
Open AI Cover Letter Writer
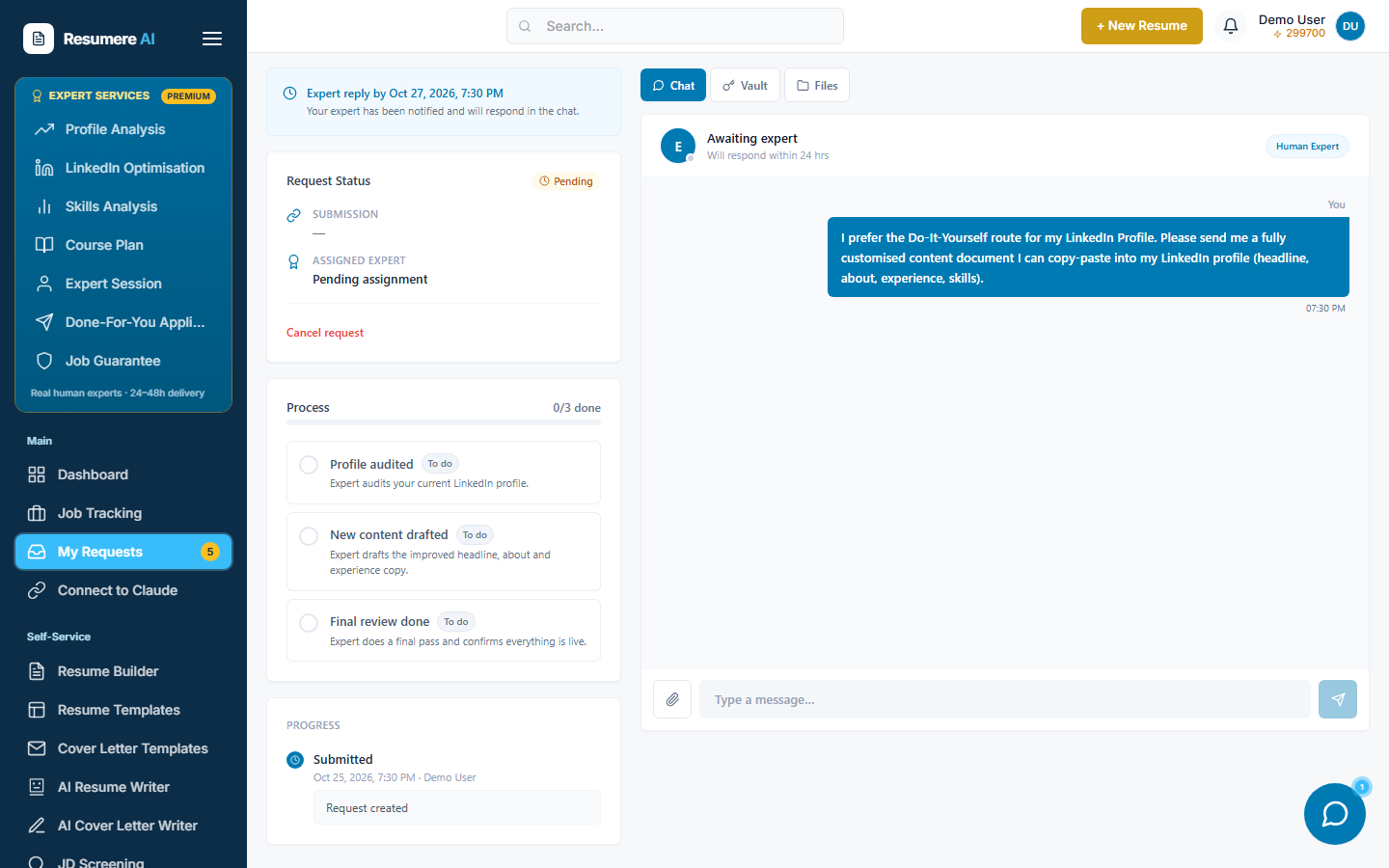point(123,826)
